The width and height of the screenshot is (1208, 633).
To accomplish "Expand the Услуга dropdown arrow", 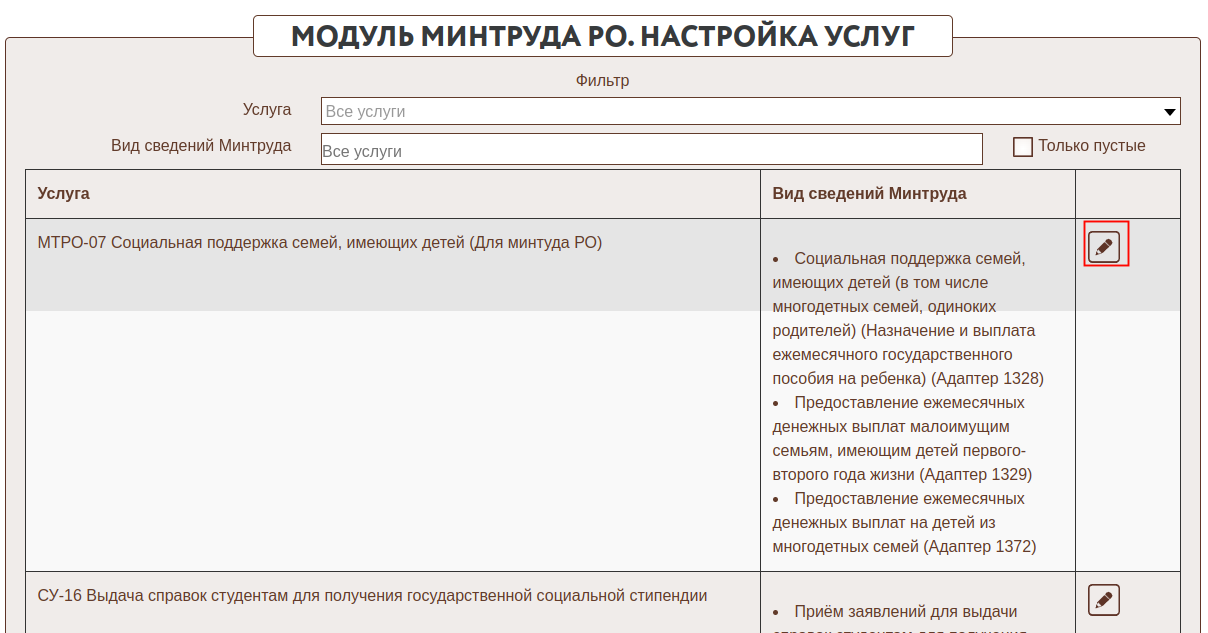I will [x=1169, y=112].
